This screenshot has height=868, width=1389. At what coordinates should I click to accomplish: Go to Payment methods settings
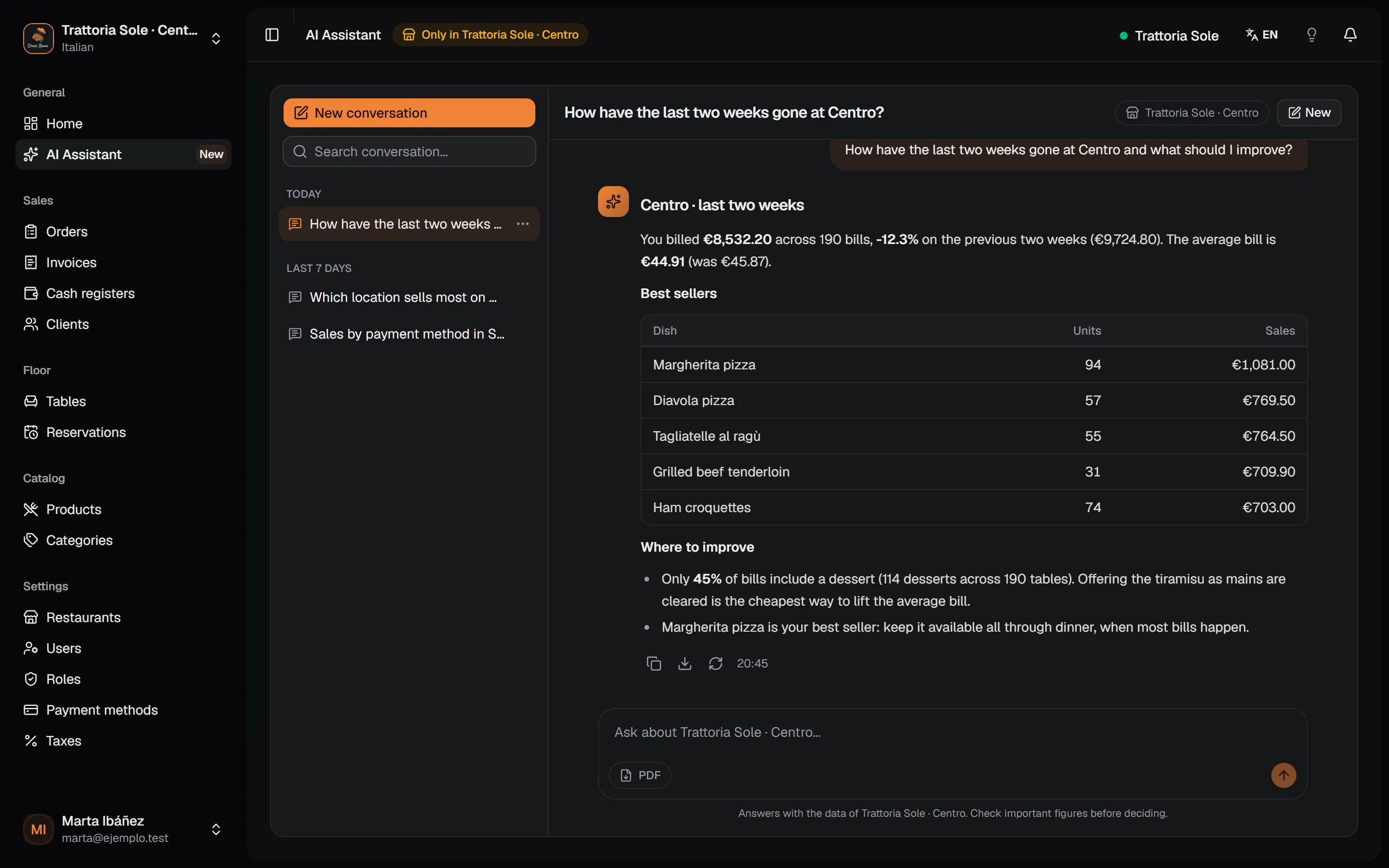123,710
